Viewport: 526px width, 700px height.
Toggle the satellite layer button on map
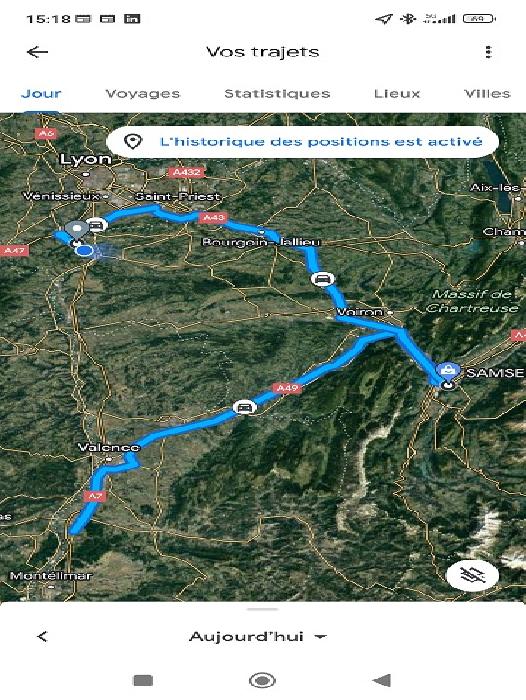coord(473,576)
